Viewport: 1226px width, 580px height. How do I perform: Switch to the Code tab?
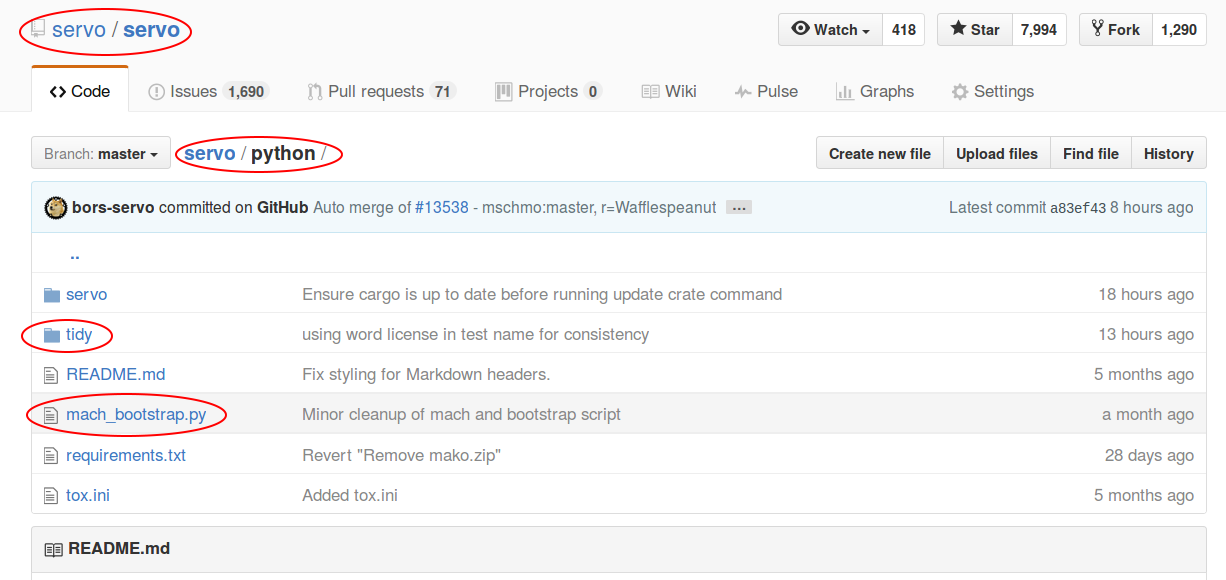tap(80, 91)
